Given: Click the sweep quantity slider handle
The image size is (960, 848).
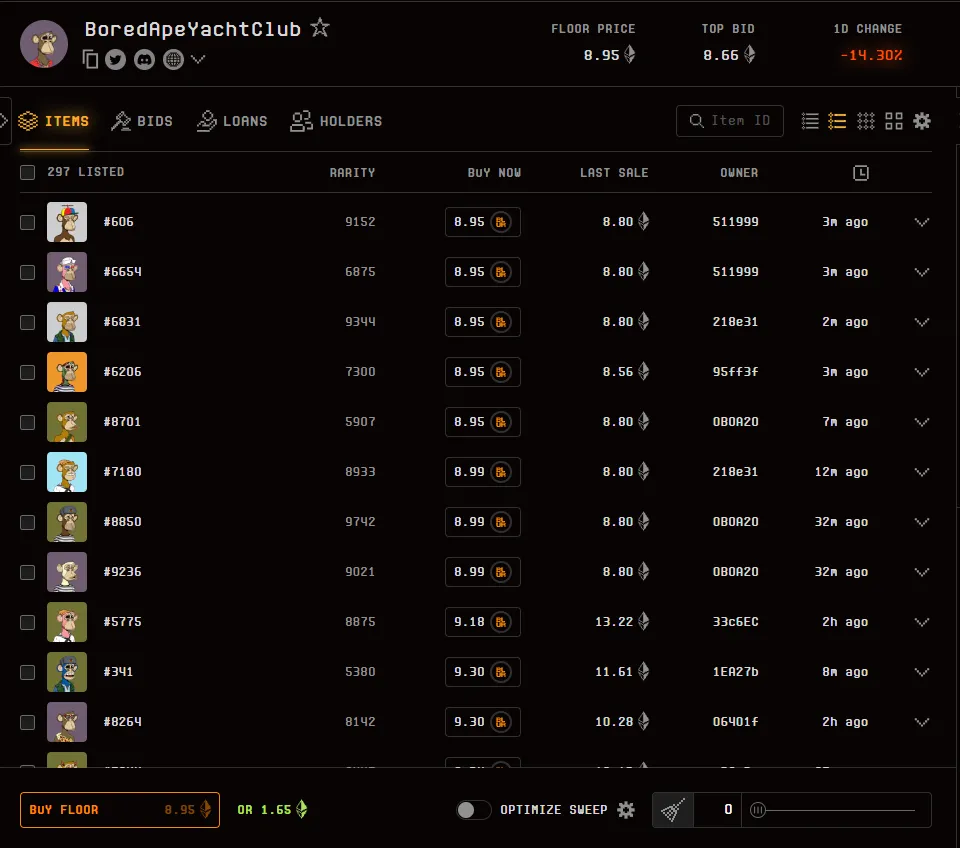Looking at the screenshot, I should click(x=758, y=810).
